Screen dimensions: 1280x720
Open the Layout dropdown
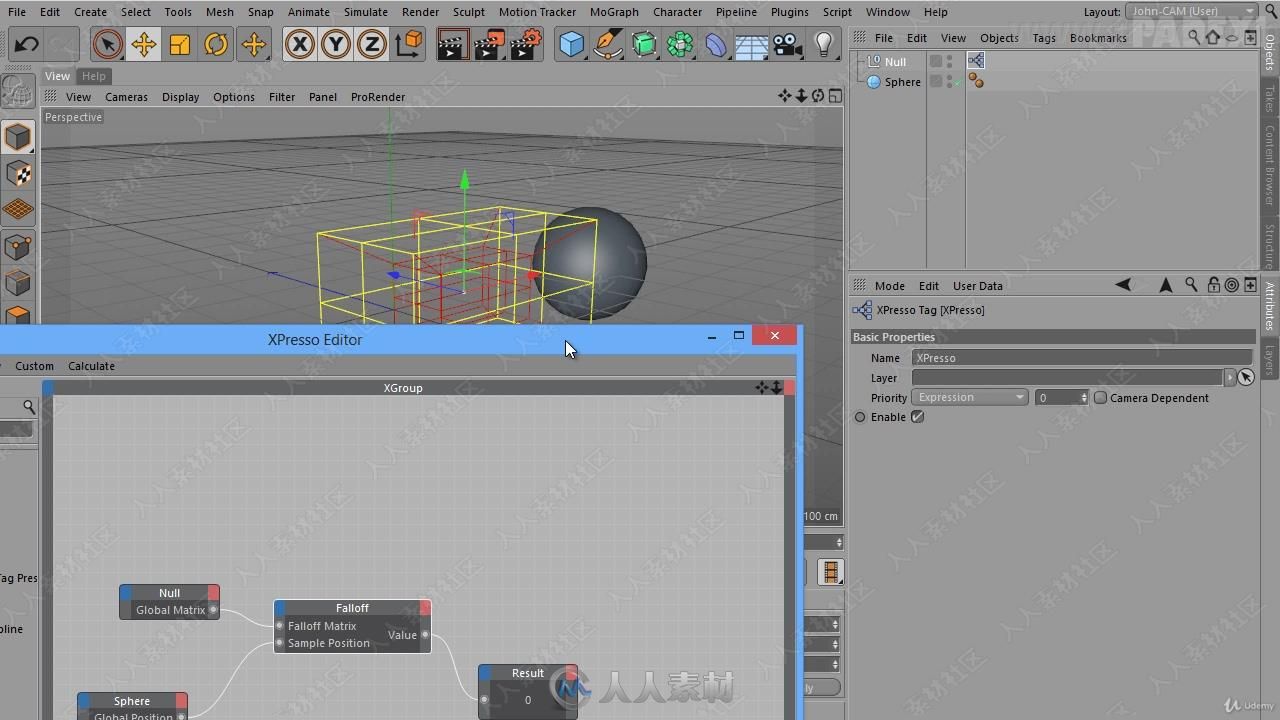click(x=1192, y=11)
